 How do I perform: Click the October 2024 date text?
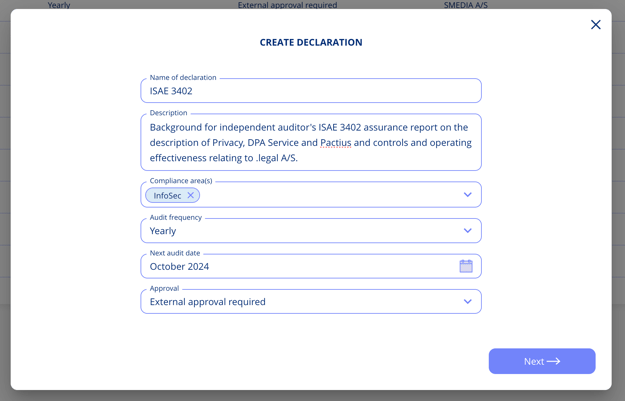click(x=179, y=267)
